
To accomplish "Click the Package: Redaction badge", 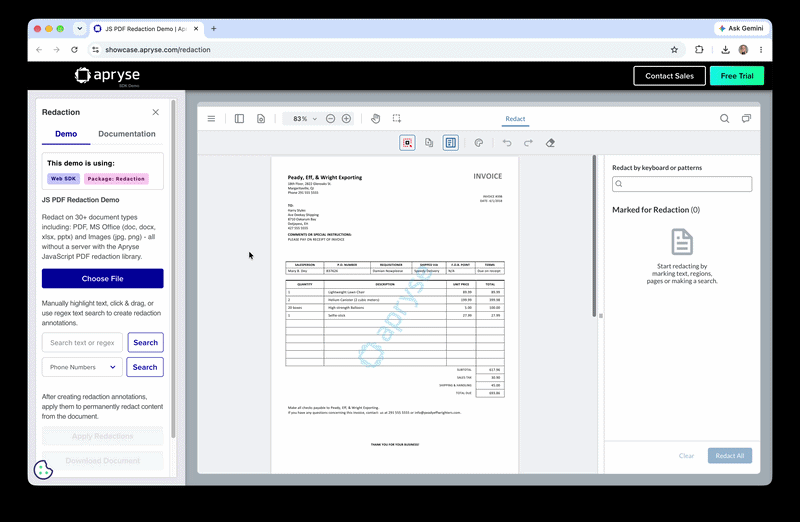I will (x=116, y=179).
